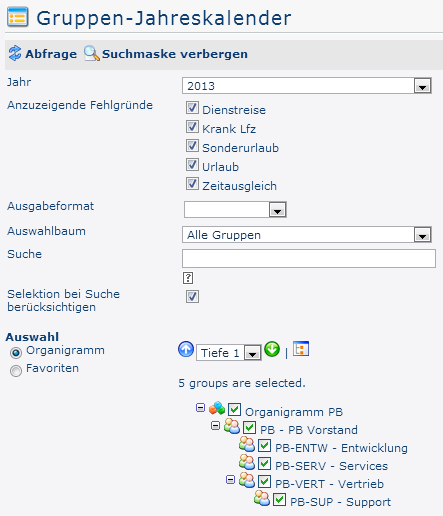Toggle the Urlaub absence reason checkbox
This screenshot has width=443, height=516.
coord(192,165)
